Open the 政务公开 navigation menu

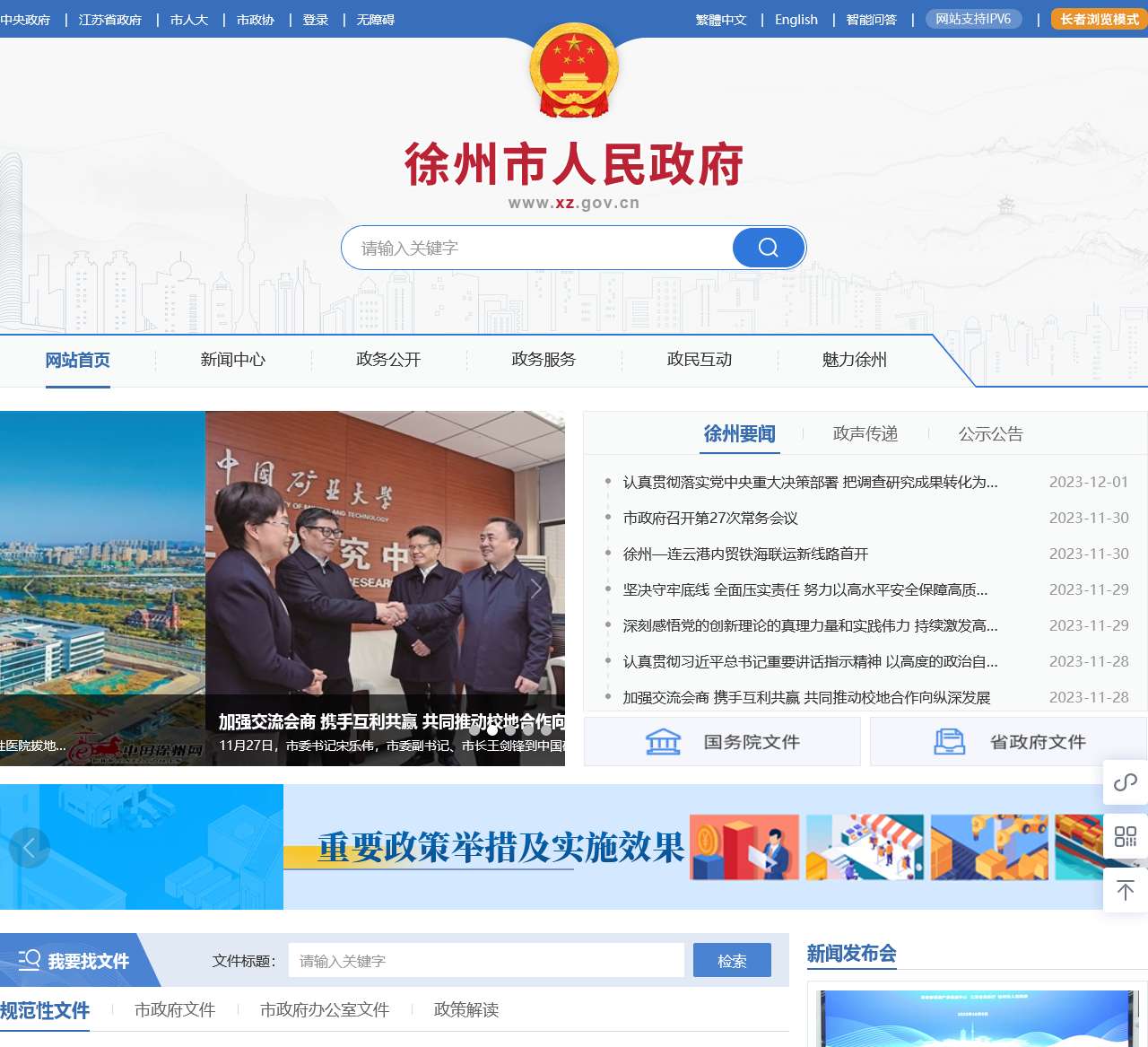click(388, 360)
